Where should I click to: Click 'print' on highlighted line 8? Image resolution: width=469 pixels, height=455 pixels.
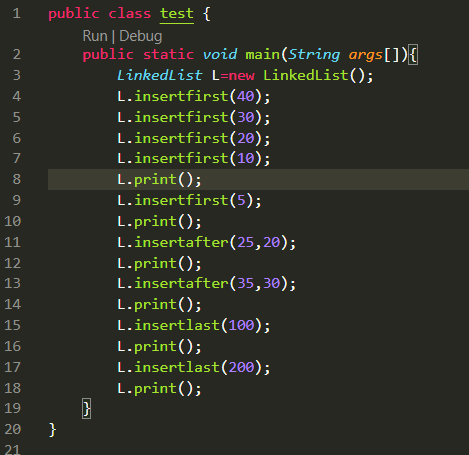pyautogui.click(x=155, y=180)
